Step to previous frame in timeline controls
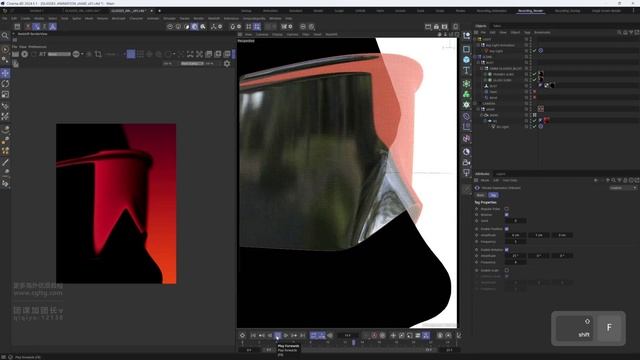 pos(269,336)
